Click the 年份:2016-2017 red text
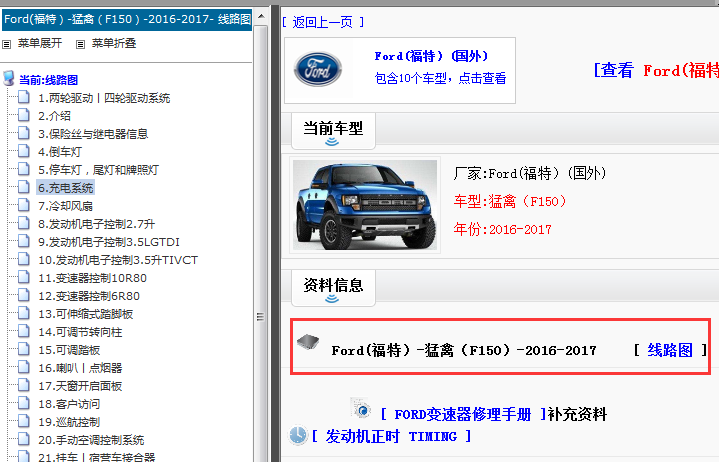The width and height of the screenshot is (719, 462). click(503, 229)
